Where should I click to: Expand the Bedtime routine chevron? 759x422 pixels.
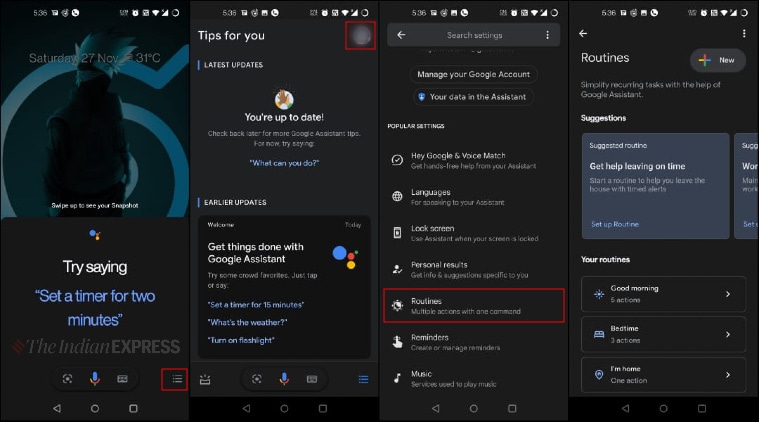coord(728,334)
